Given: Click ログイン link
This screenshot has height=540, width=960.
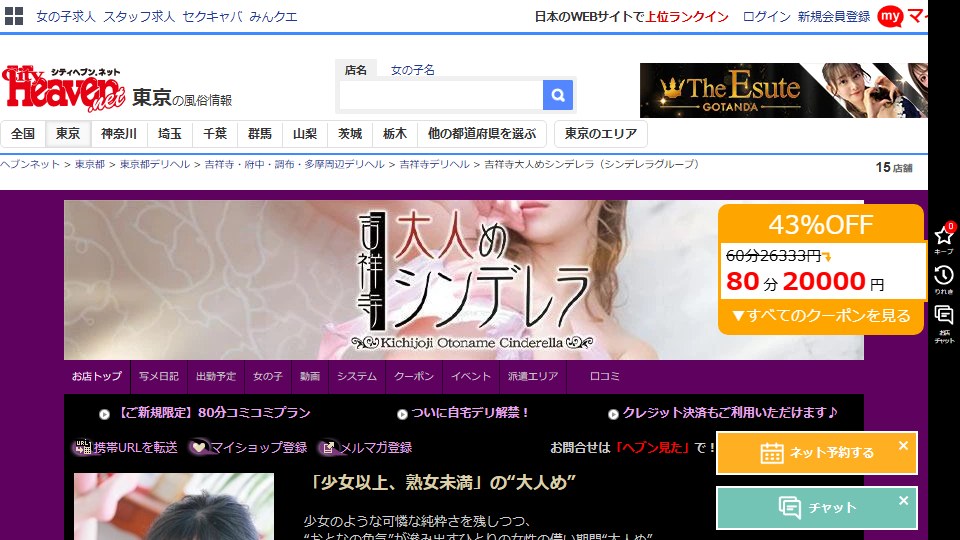Looking at the screenshot, I should tap(767, 17).
